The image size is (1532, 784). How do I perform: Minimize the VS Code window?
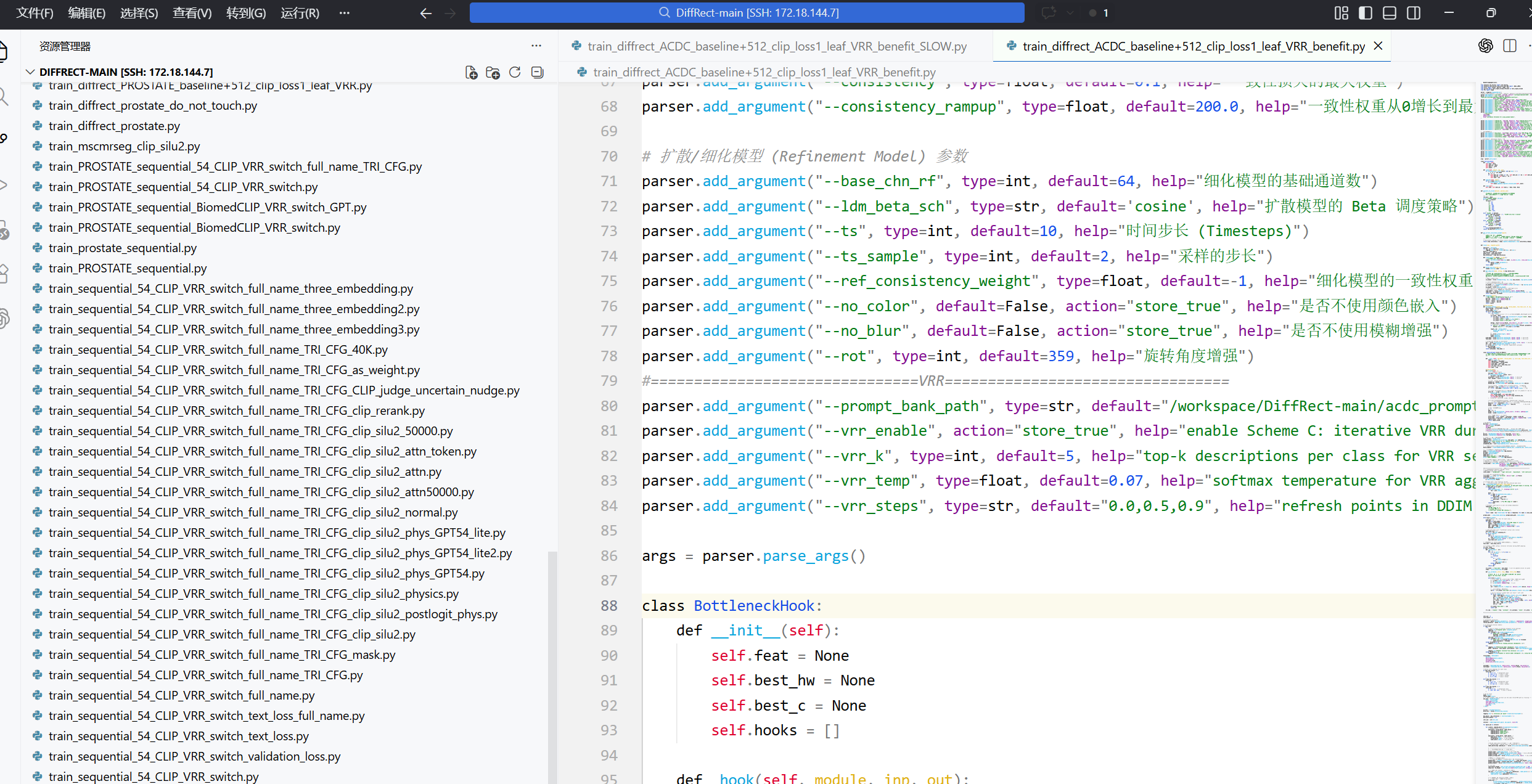1449,13
